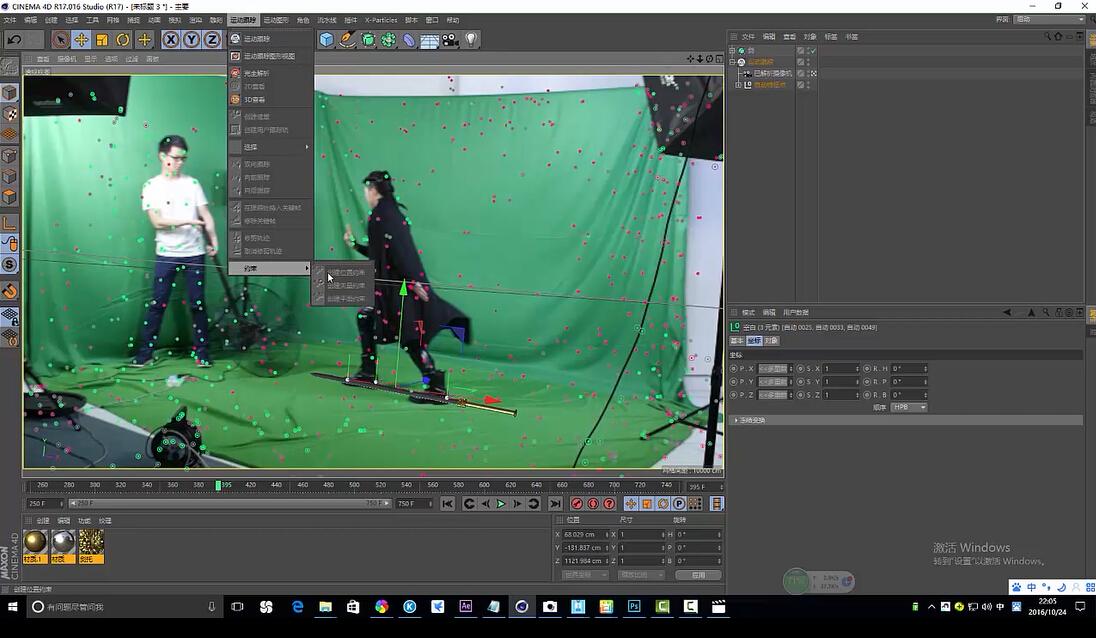Toggle the green checkmark on first object
Image resolution: width=1096 pixels, height=638 pixels.
813,50
